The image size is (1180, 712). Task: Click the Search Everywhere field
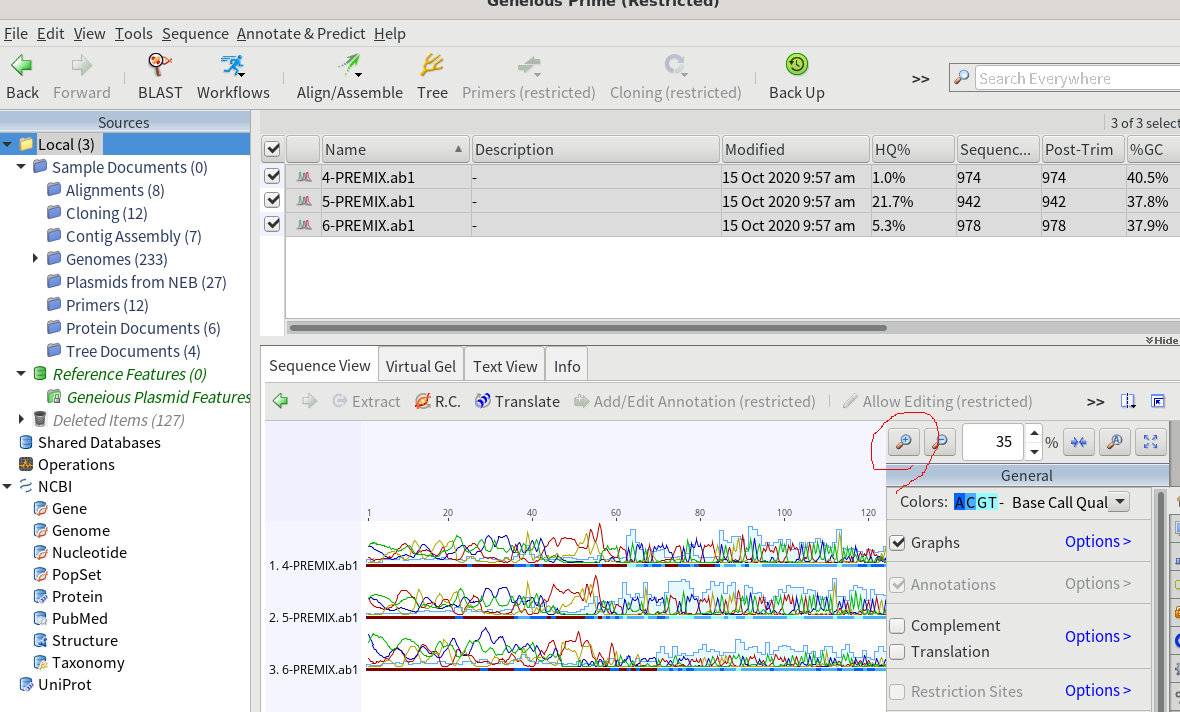(1076, 78)
